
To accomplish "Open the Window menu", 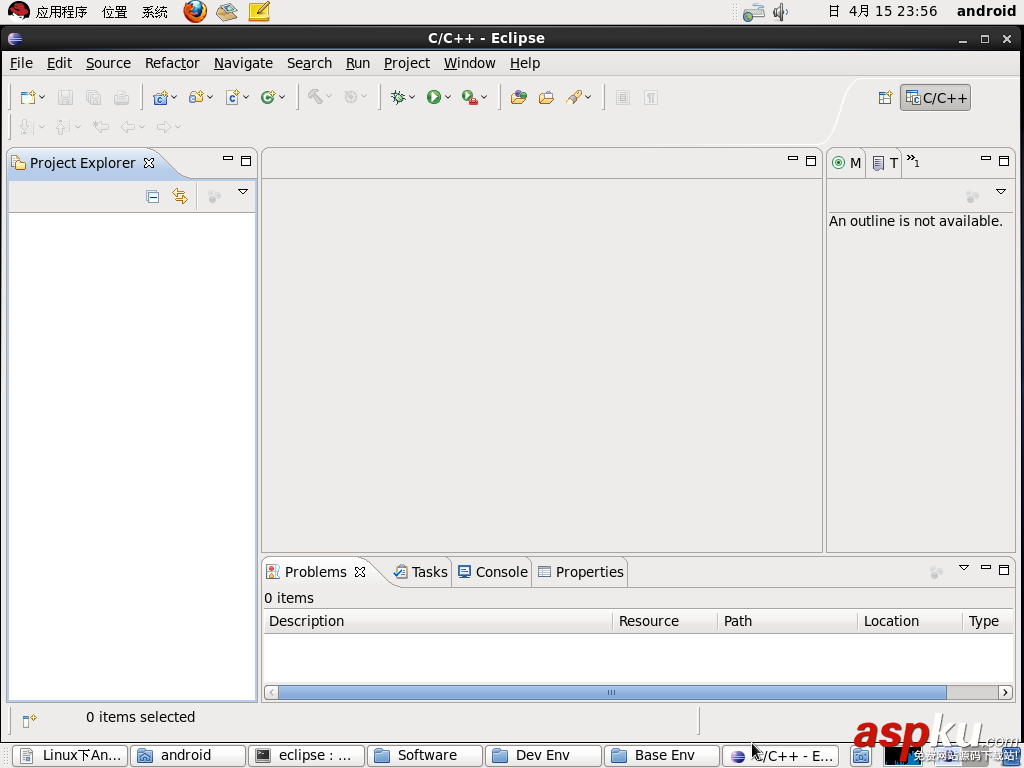I will click(x=470, y=63).
